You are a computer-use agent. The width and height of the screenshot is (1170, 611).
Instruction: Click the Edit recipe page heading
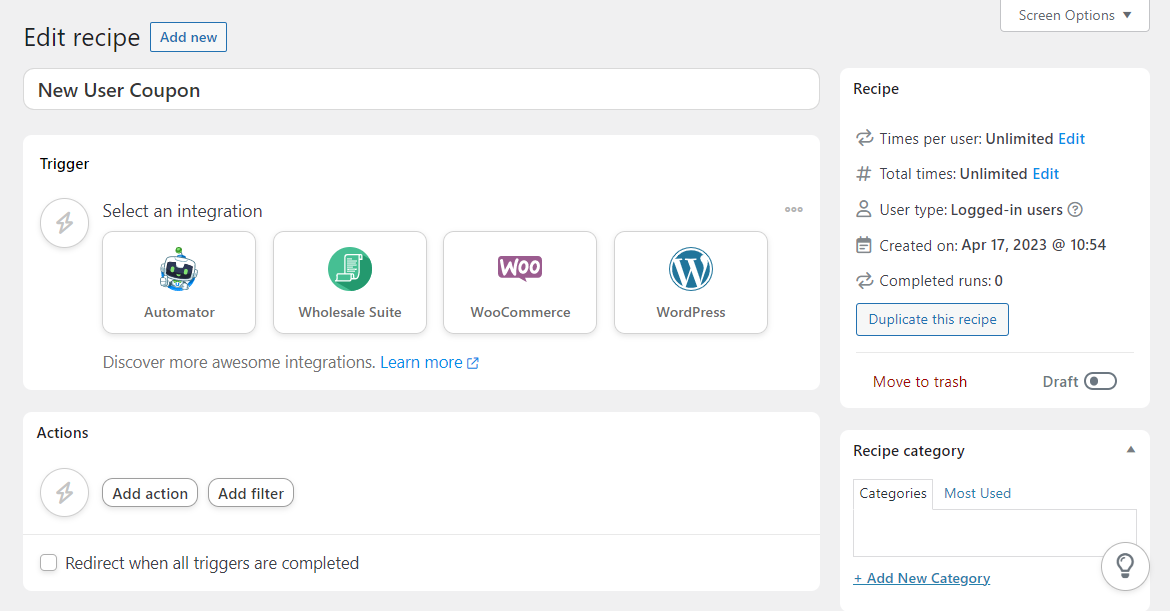tap(82, 37)
